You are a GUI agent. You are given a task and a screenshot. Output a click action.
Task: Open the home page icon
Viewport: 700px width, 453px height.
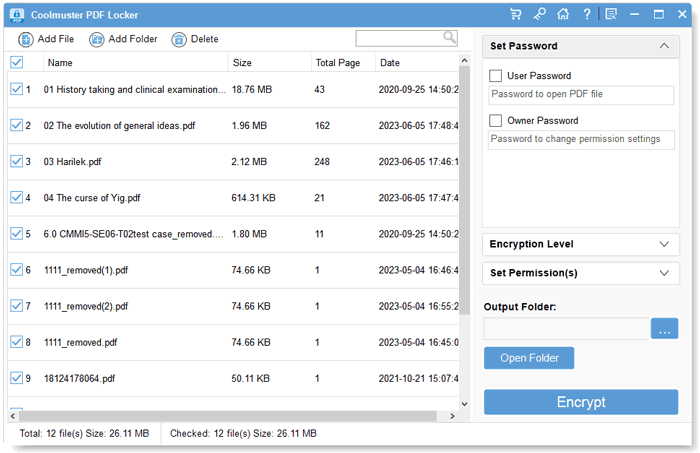tap(563, 14)
